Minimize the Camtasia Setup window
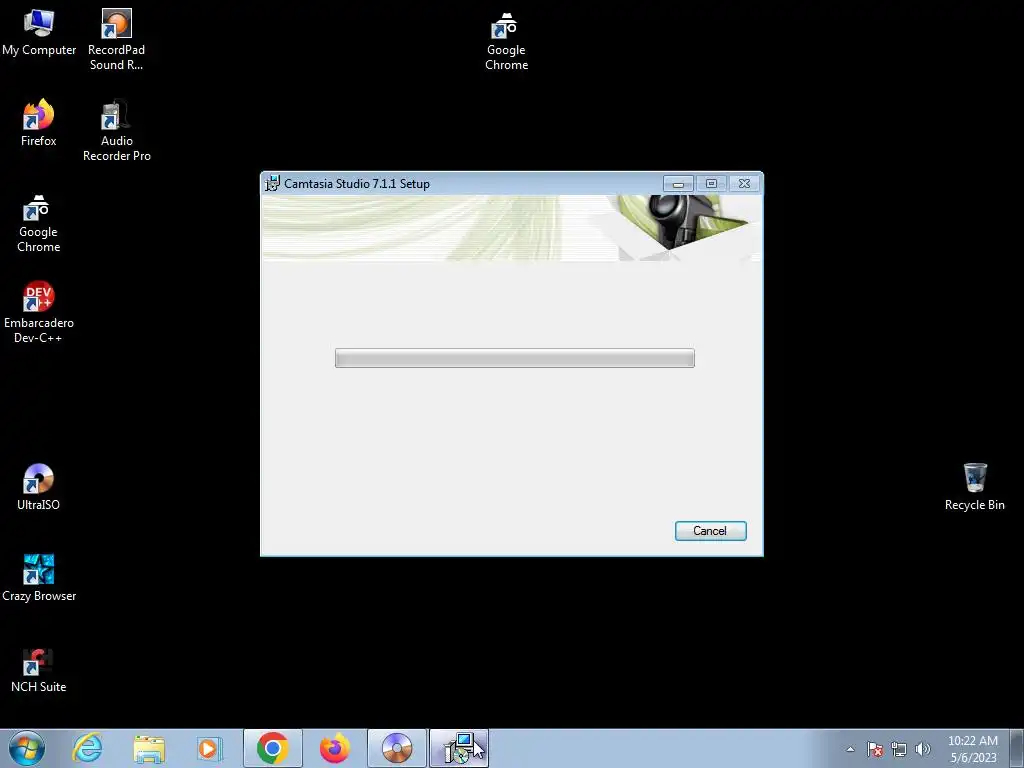This screenshot has height=768, width=1024. pos(678,184)
